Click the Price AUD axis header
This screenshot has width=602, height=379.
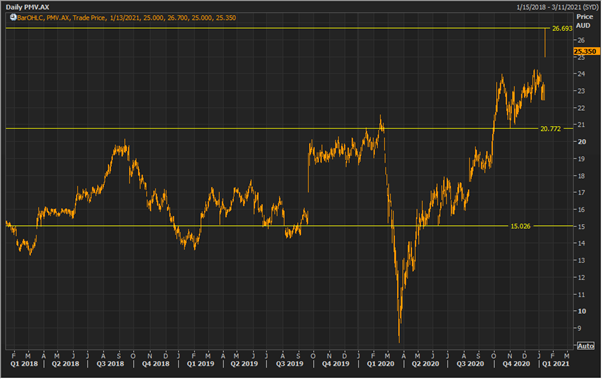pos(584,21)
